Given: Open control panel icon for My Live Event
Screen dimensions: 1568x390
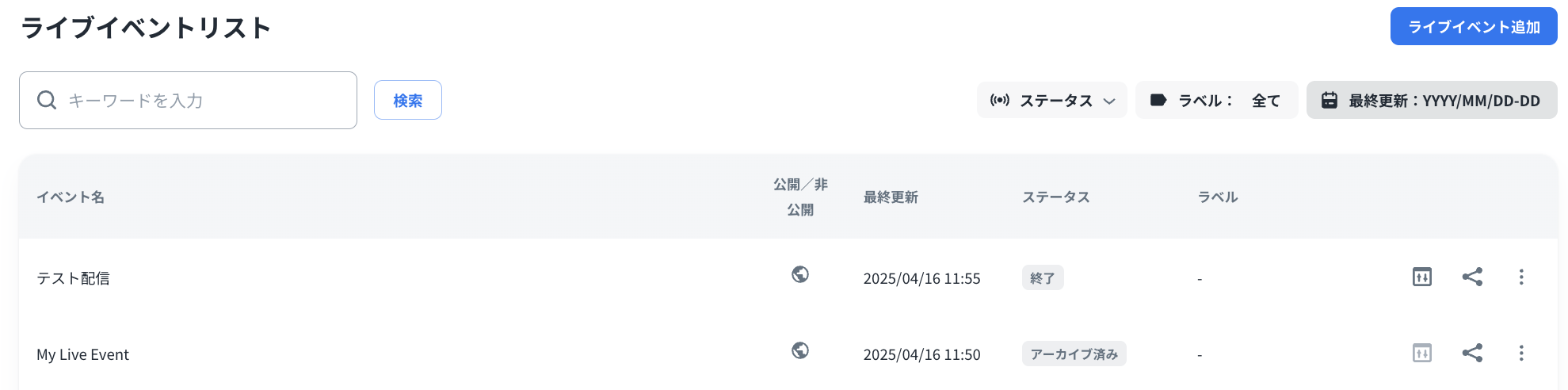Looking at the screenshot, I should (1421, 354).
